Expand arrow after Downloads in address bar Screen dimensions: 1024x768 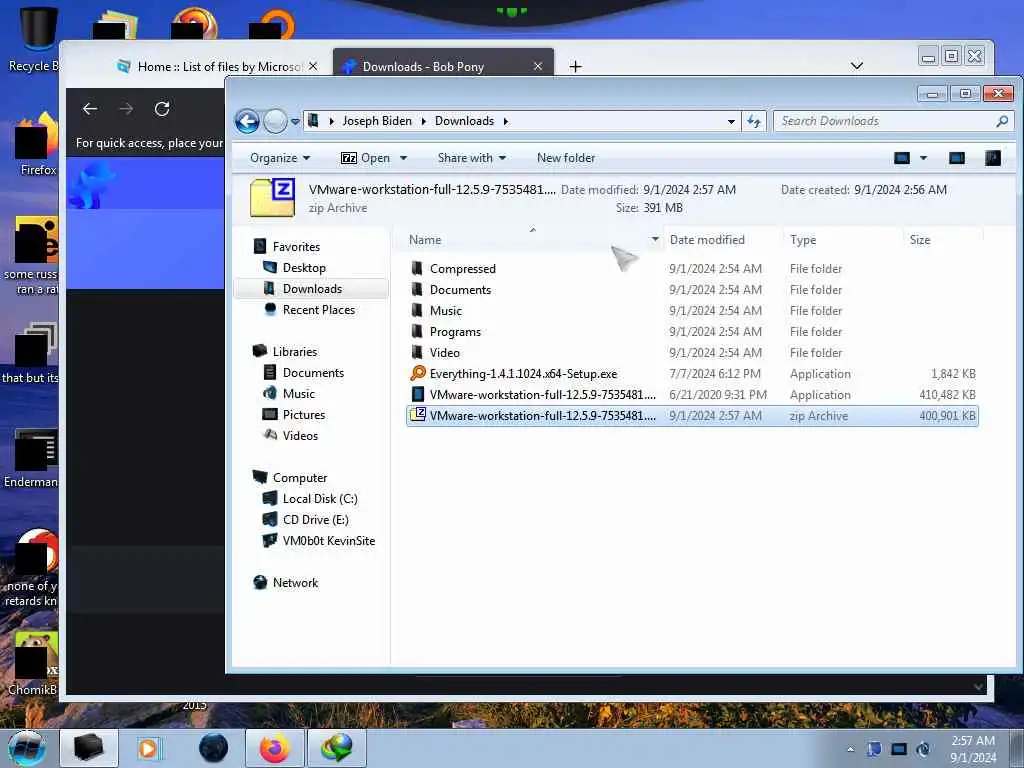(505, 121)
